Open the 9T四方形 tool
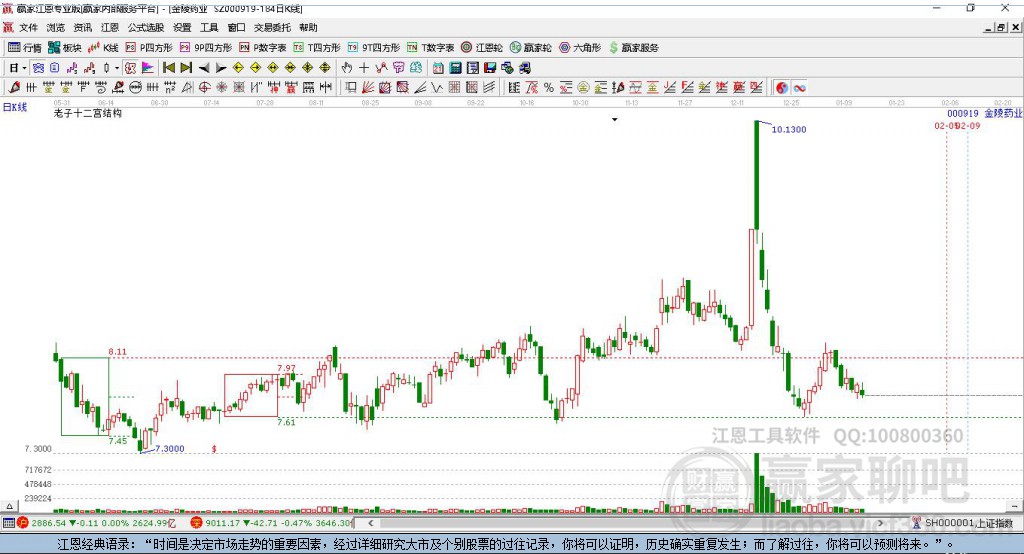 (374, 48)
